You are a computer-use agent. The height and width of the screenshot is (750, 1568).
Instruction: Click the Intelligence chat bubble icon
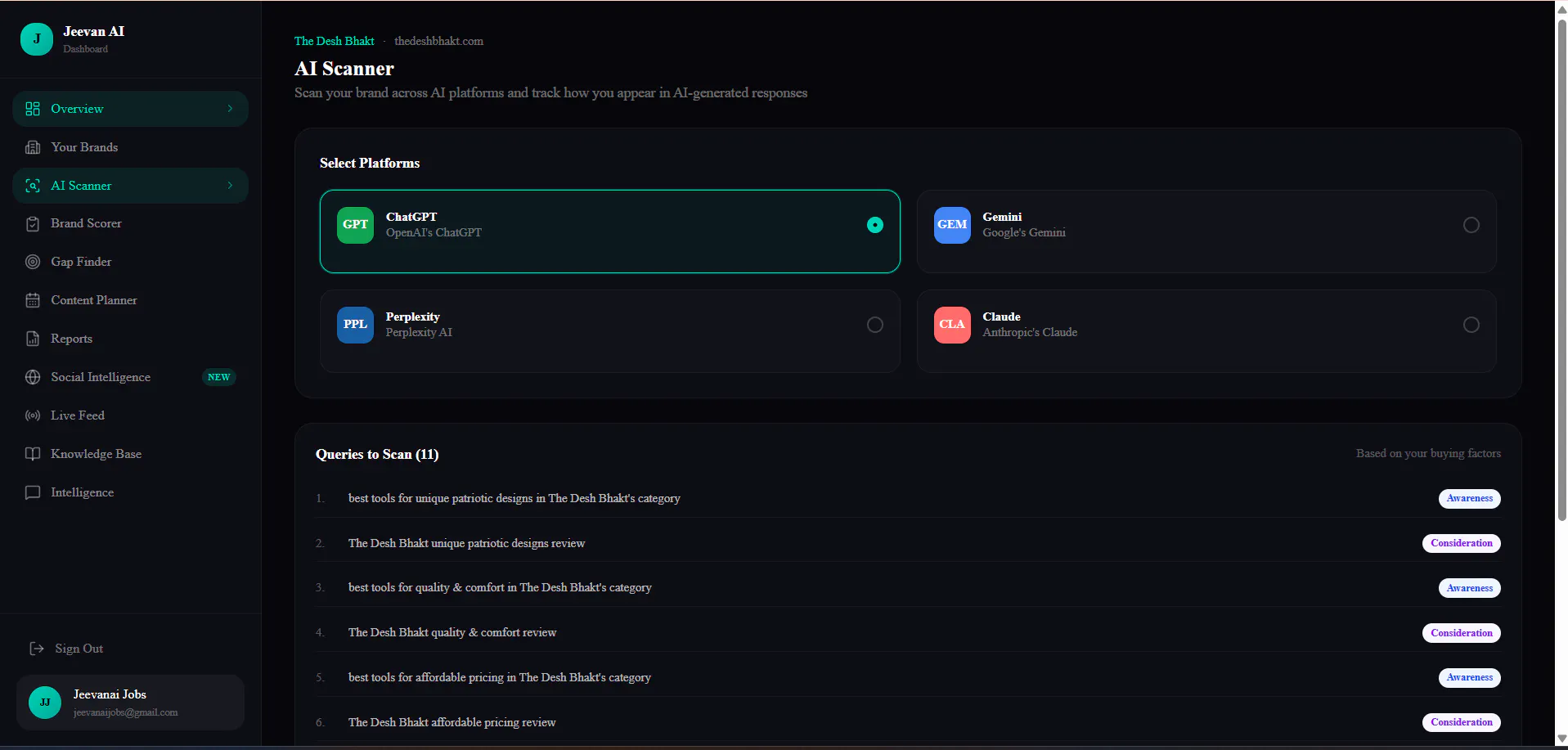(x=33, y=492)
